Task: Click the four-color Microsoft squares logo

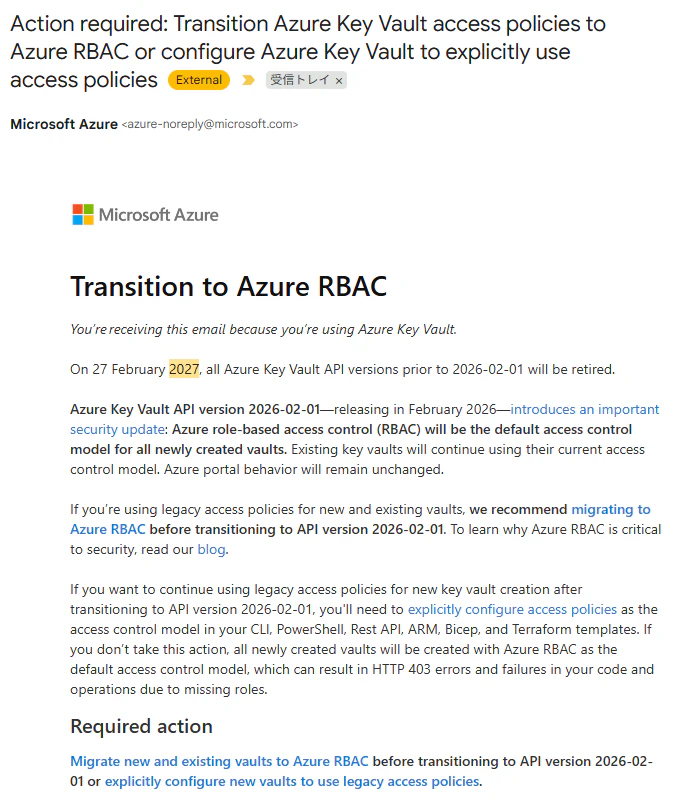Action: pyautogui.click(x=83, y=214)
